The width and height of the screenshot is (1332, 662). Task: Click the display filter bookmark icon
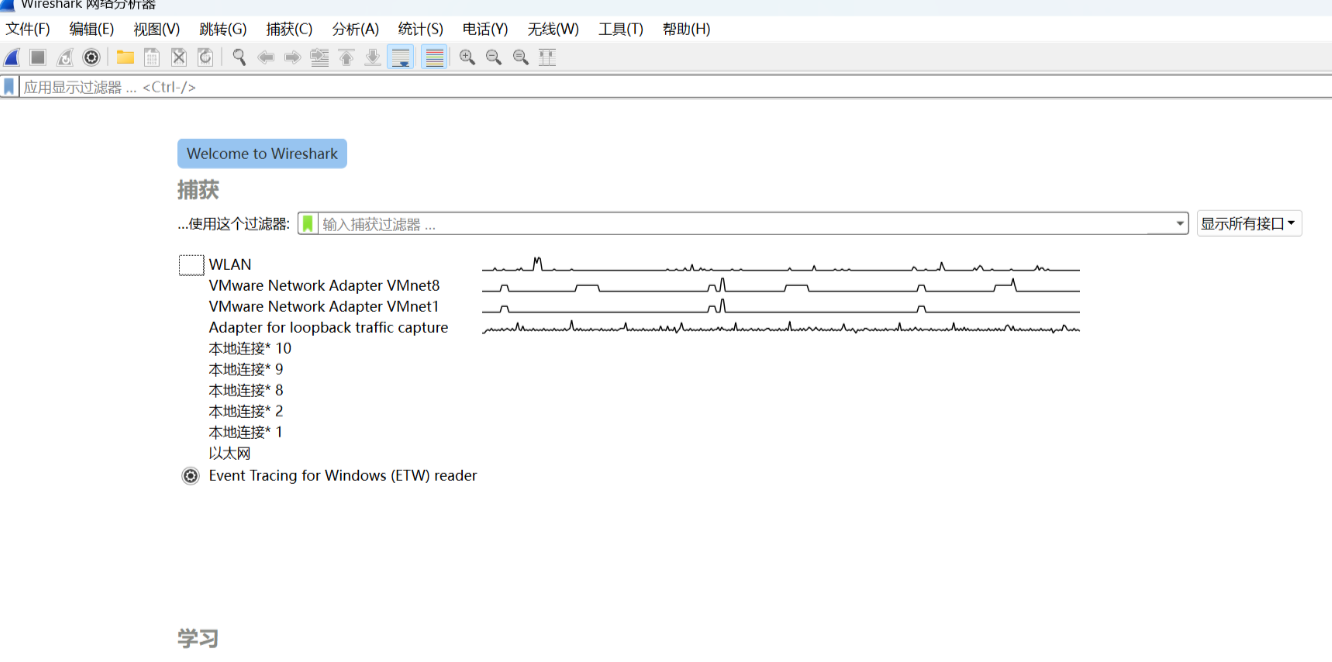[9, 87]
